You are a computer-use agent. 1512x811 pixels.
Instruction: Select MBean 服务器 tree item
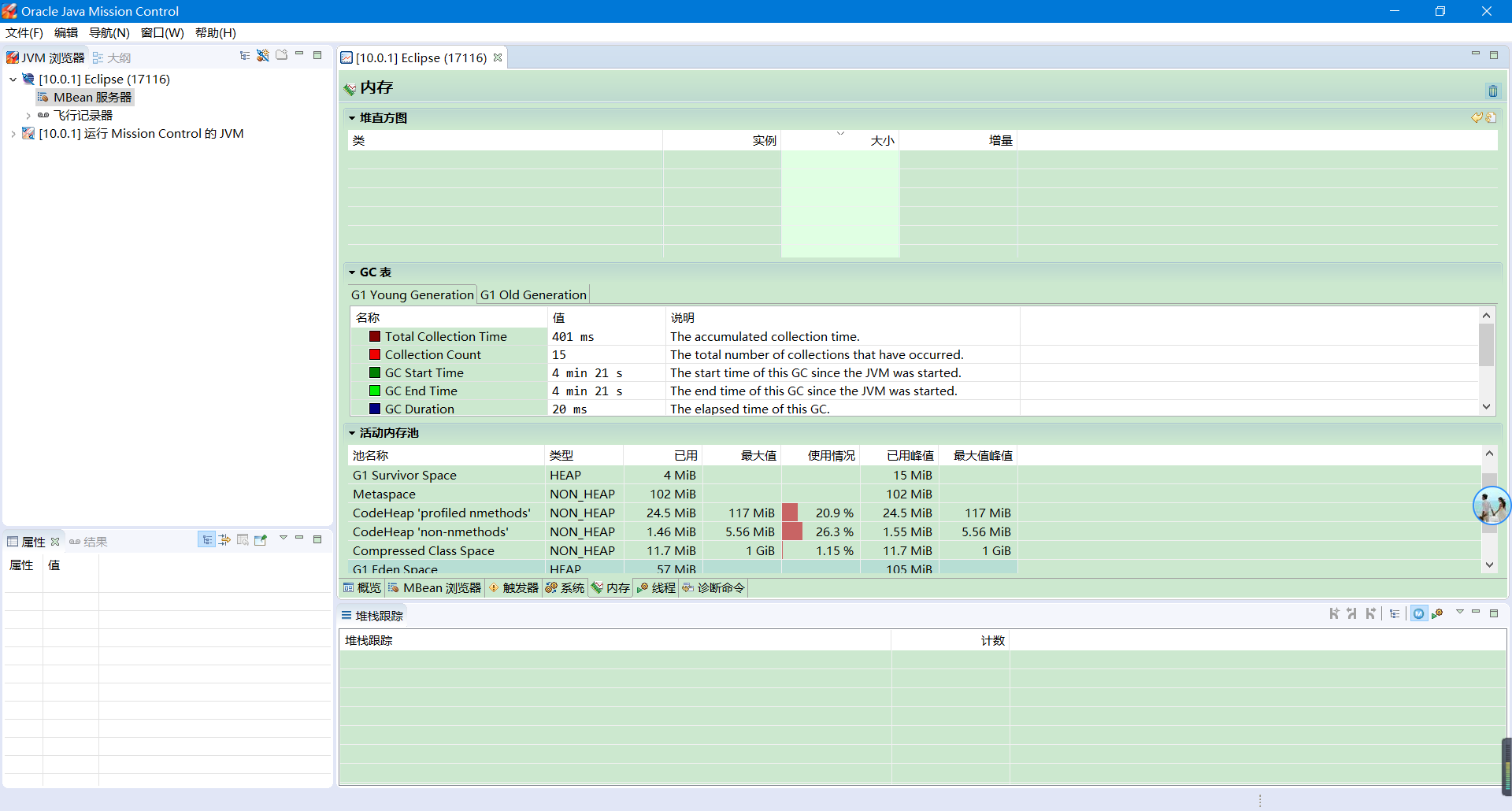click(84, 98)
